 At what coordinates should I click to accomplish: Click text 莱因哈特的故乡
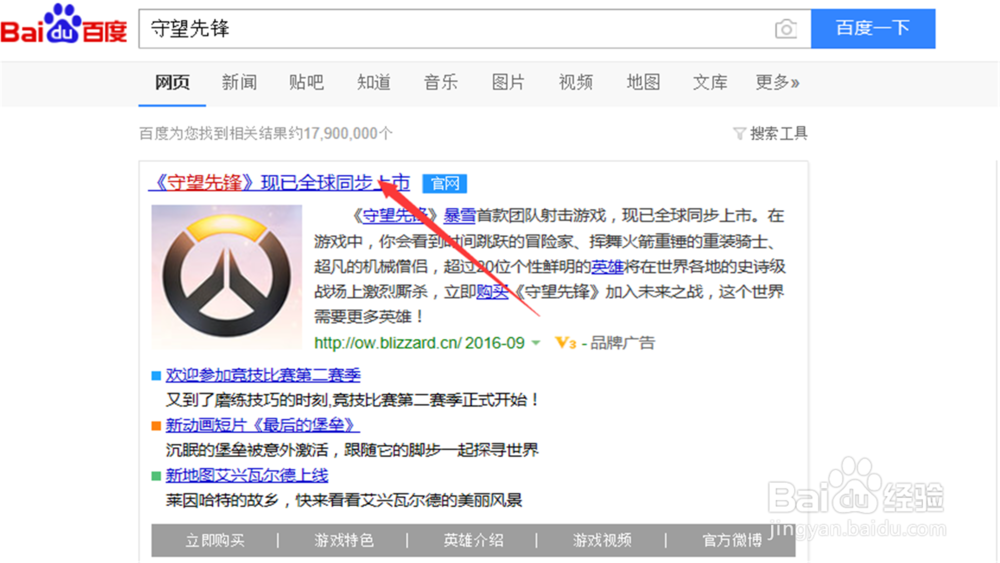pos(223,500)
